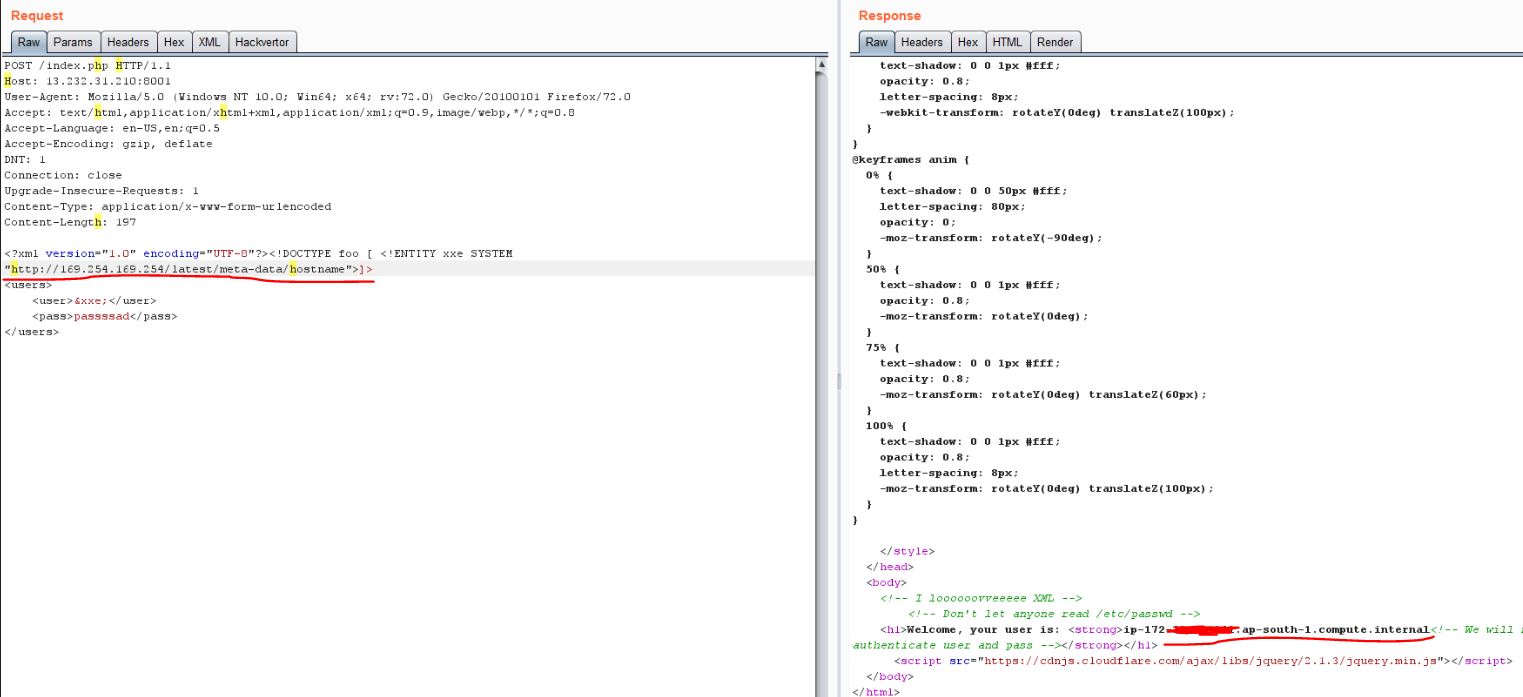Click the closing </users> tag line
This screenshot has height=697, width=1523.
(x=31, y=331)
